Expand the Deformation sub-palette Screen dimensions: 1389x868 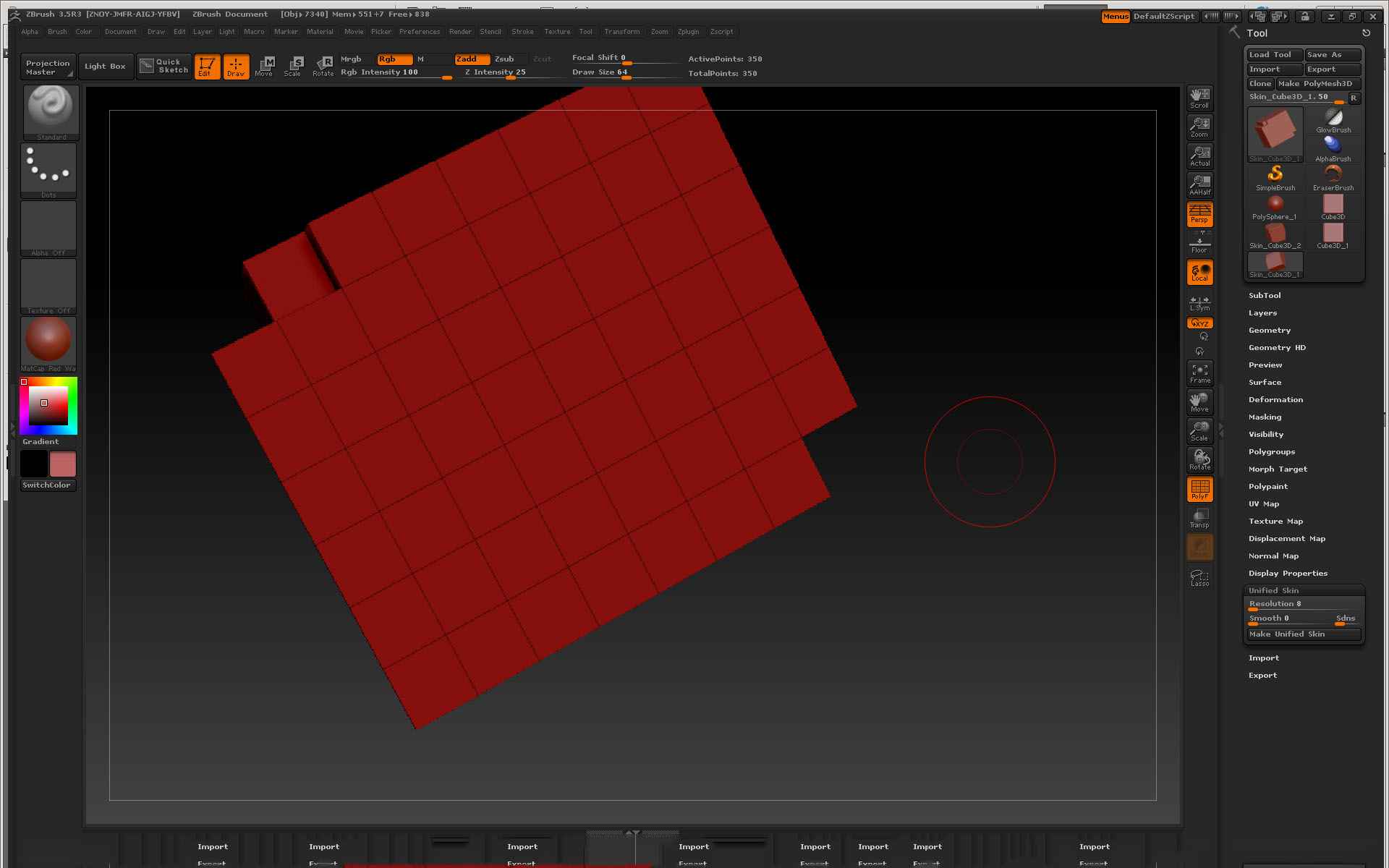tap(1275, 400)
